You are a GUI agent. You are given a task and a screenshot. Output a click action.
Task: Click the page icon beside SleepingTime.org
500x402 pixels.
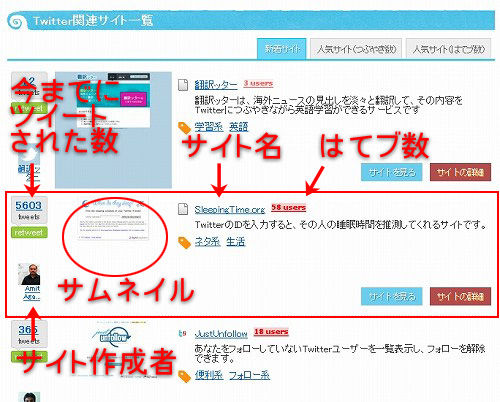pos(183,209)
